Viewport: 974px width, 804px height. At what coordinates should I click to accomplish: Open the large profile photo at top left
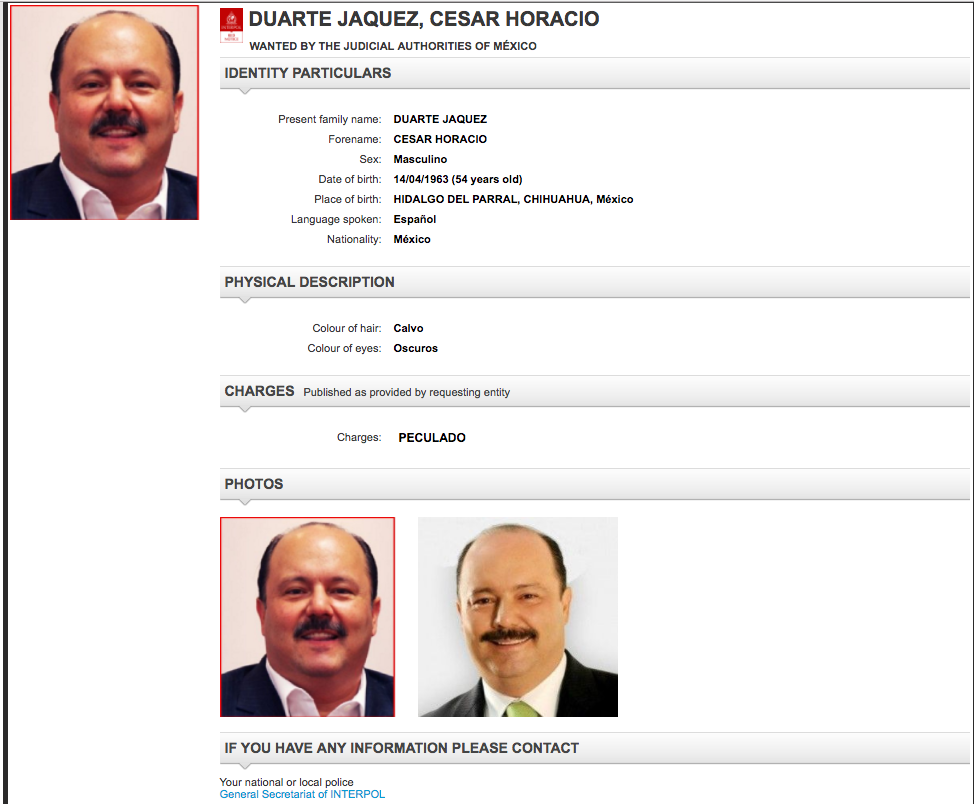tap(104, 112)
